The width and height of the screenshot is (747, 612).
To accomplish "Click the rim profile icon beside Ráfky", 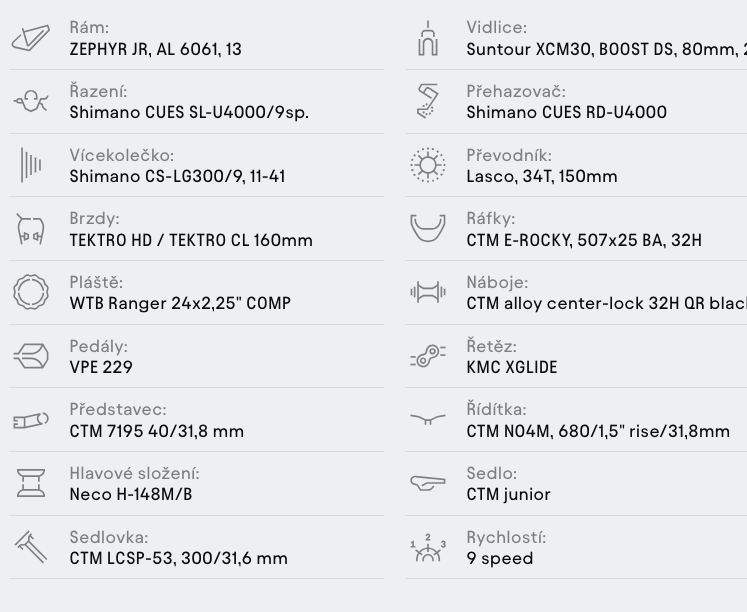I will click(x=428, y=229).
